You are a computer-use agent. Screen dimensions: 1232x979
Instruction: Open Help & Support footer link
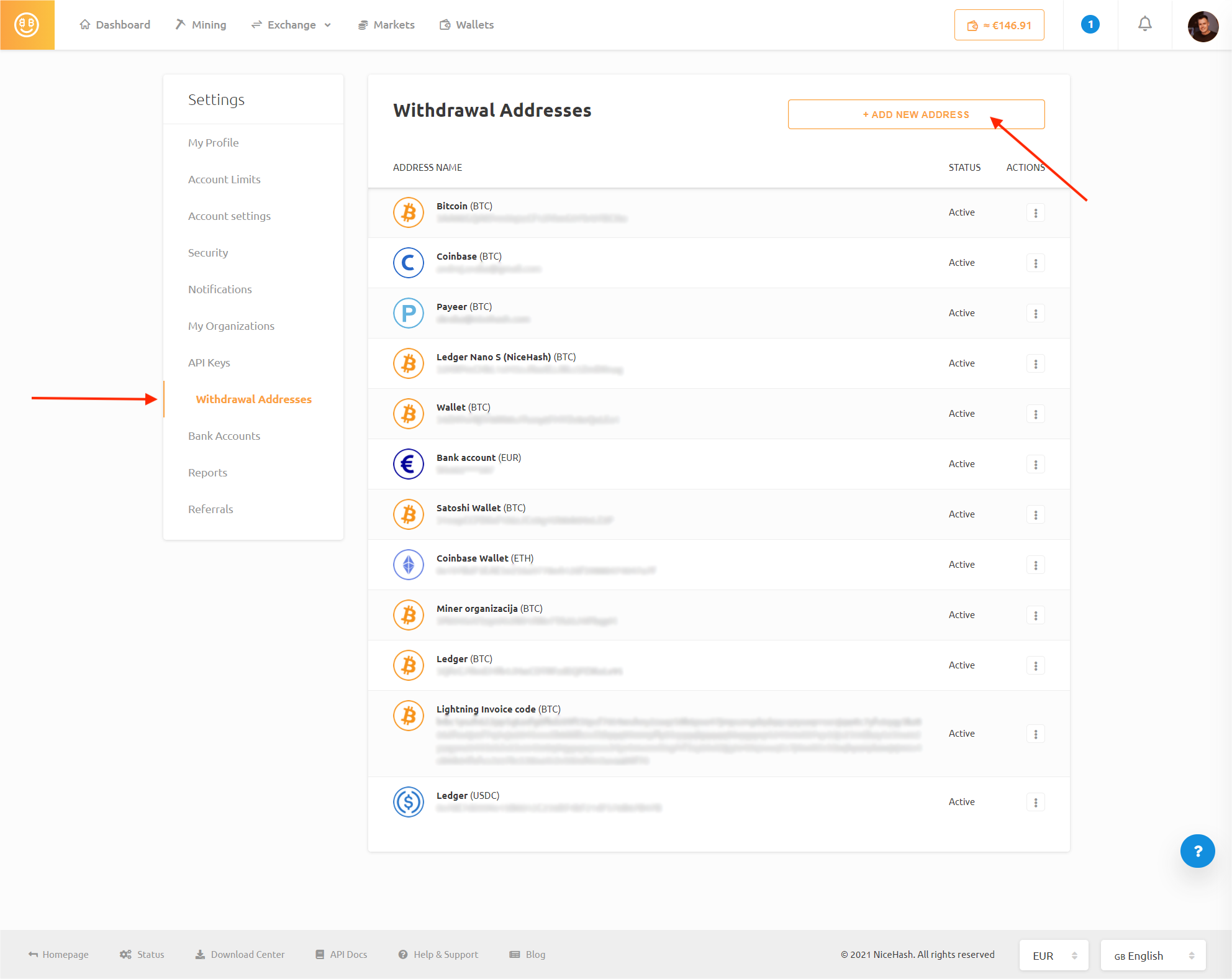(x=438, y=955)
